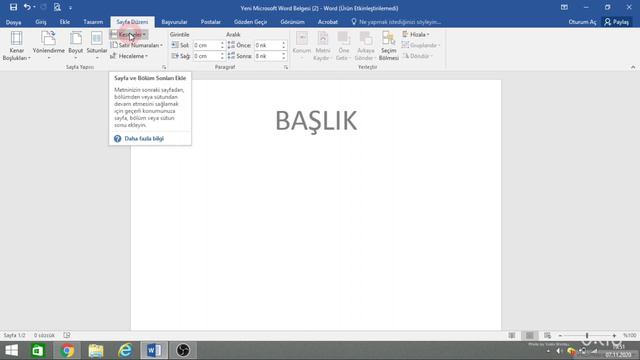Open Kenar Boşlukları margins menu

(x=17, y=46)
